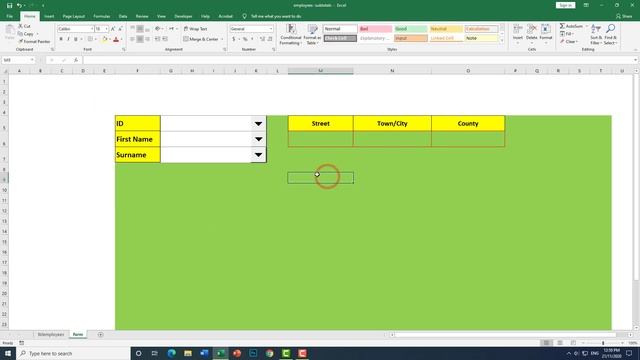Expand the cell Styles gallery
This screenshot has height=360, width=640.
(502, 41)
